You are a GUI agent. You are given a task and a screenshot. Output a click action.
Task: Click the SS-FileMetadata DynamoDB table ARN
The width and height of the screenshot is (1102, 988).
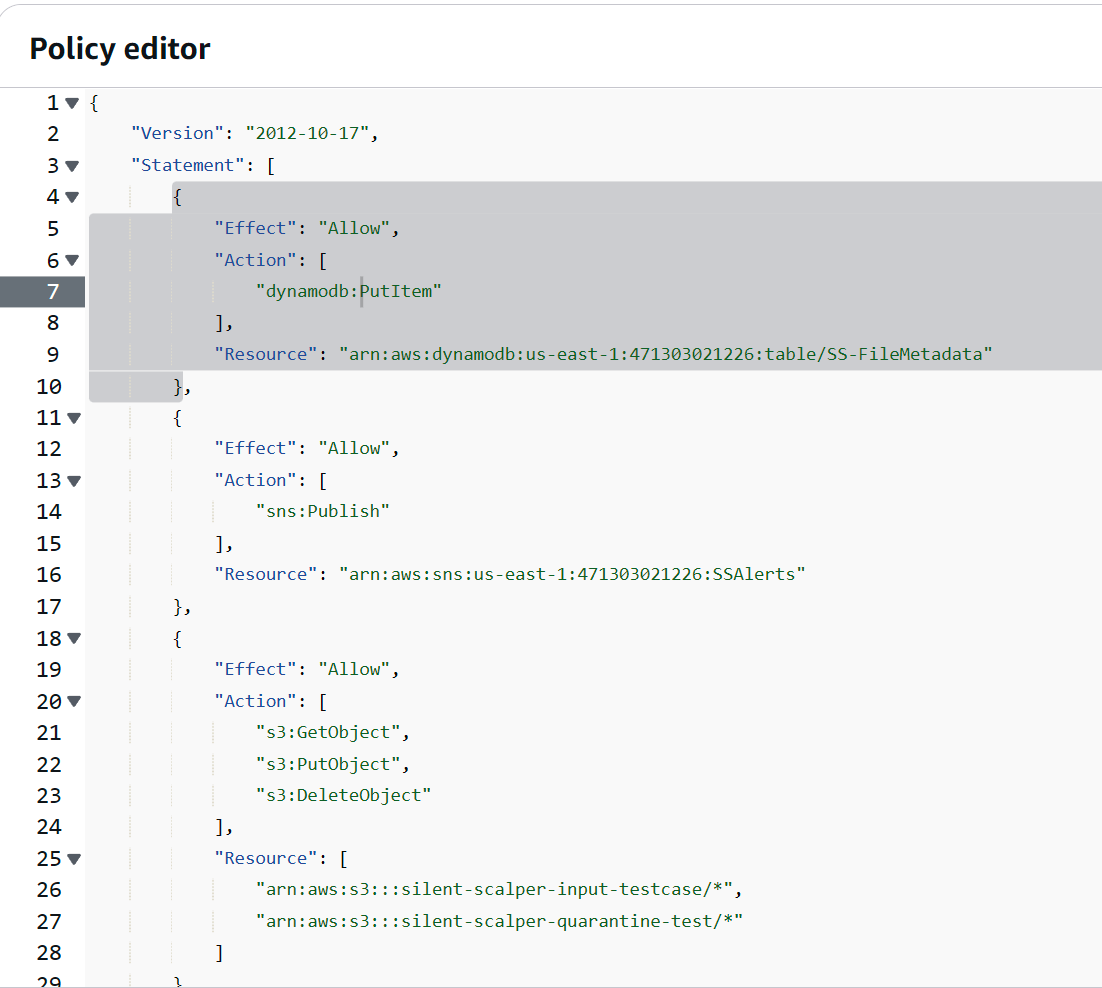(x=666, y=354)
